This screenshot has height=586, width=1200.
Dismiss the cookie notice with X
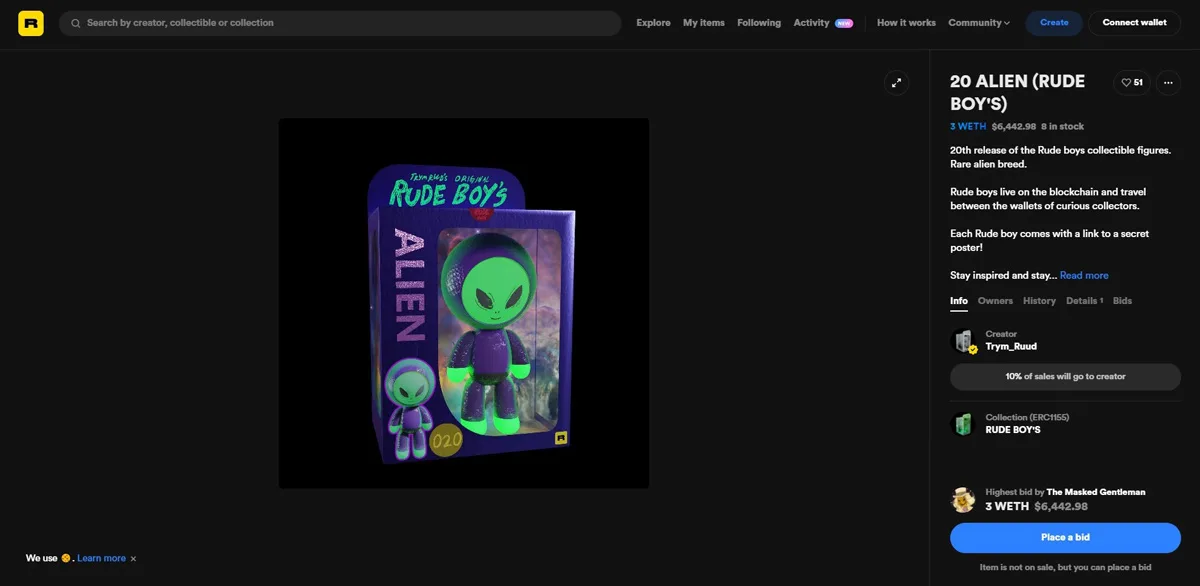[x=133, y=559]
